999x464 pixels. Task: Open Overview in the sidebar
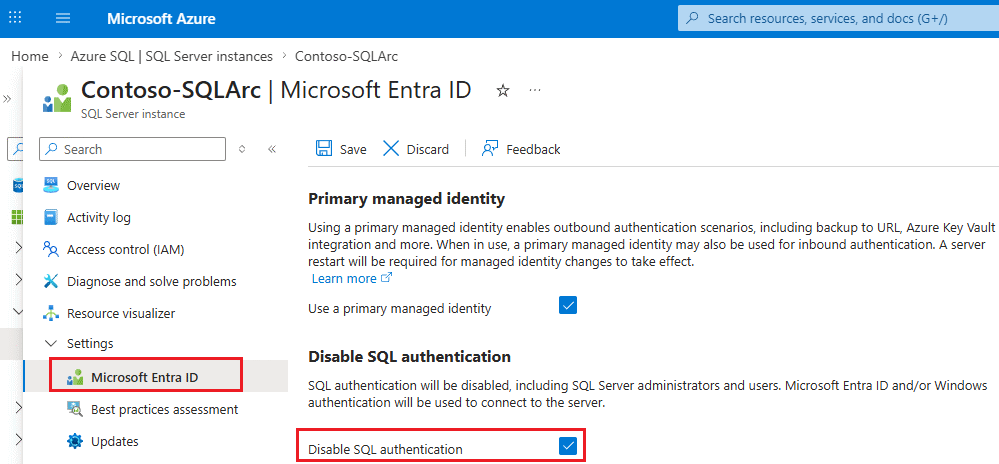[x=93, y=185]
